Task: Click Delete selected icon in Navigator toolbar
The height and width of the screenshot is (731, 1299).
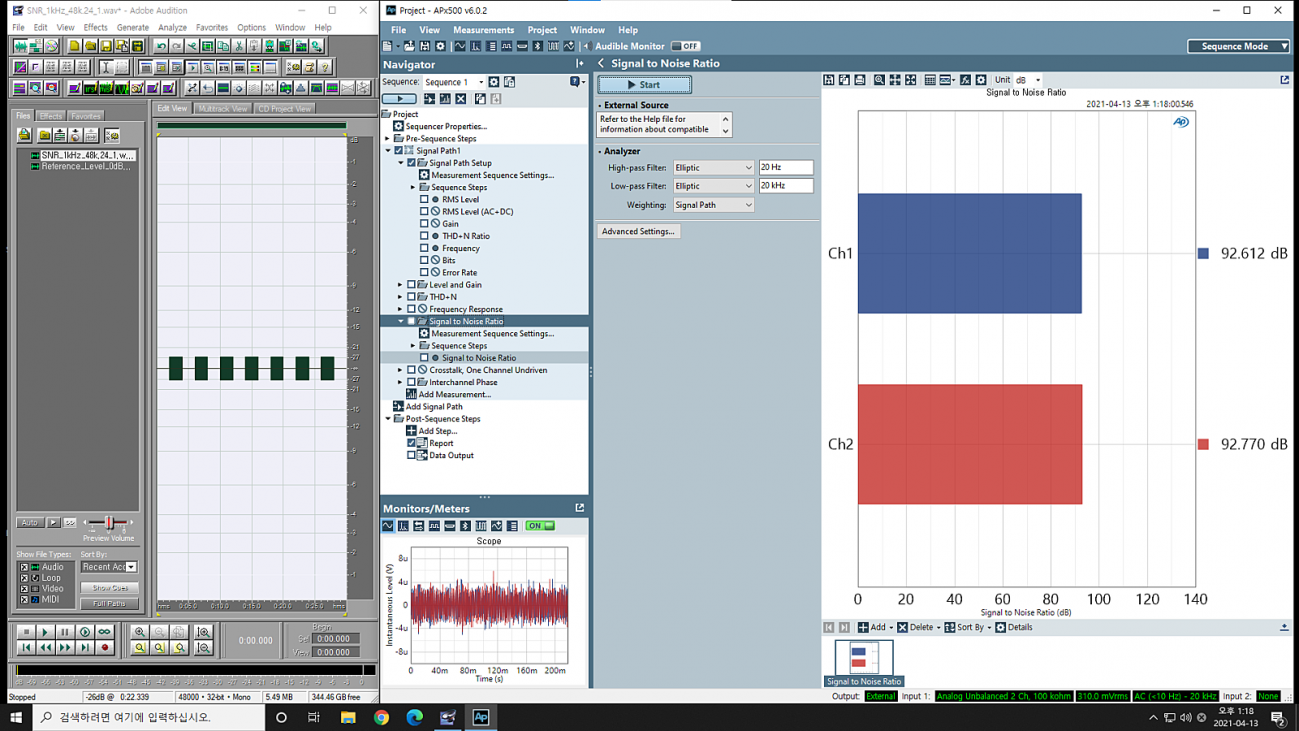Action: 461,99
